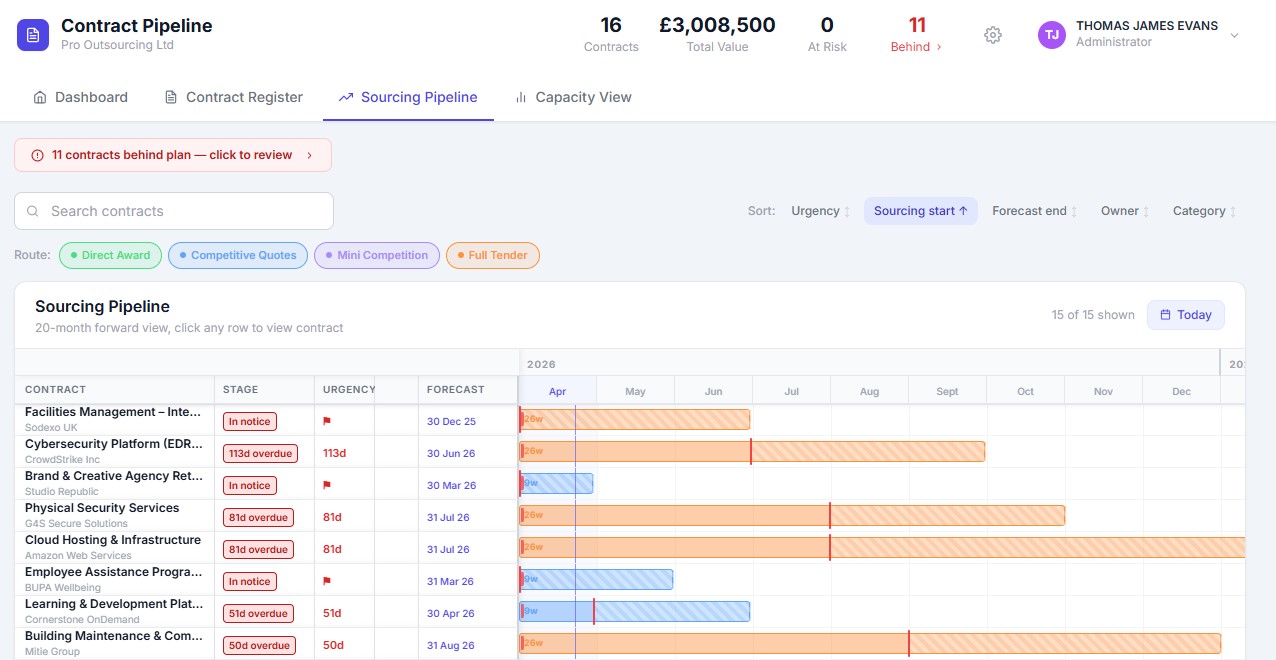This screenshot has height=660, width=1276.
Task: Click the red flag beside Facilities Management
Action: click(x=326, y=421)
